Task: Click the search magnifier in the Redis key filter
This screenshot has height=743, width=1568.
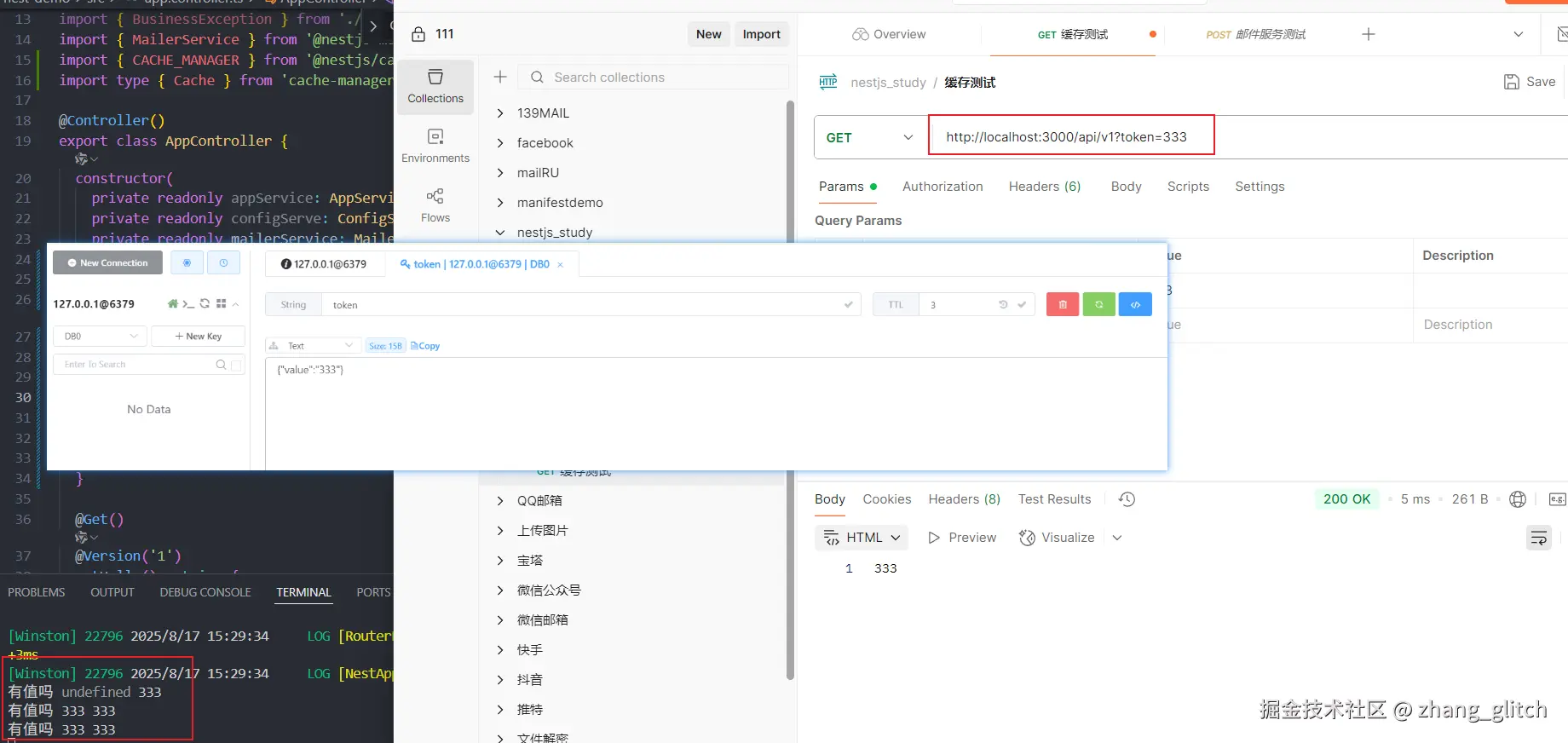Action: 222,364
